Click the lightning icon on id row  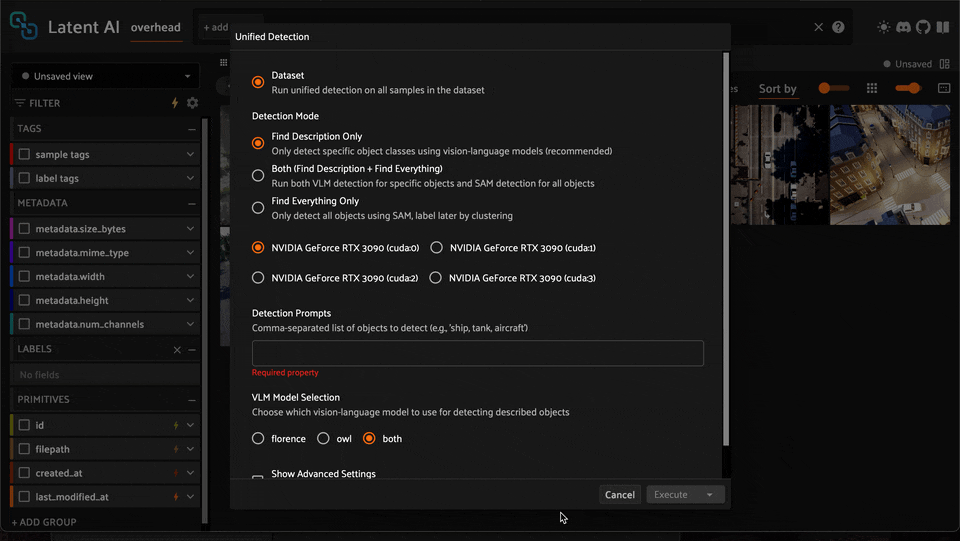coord(176,425)
